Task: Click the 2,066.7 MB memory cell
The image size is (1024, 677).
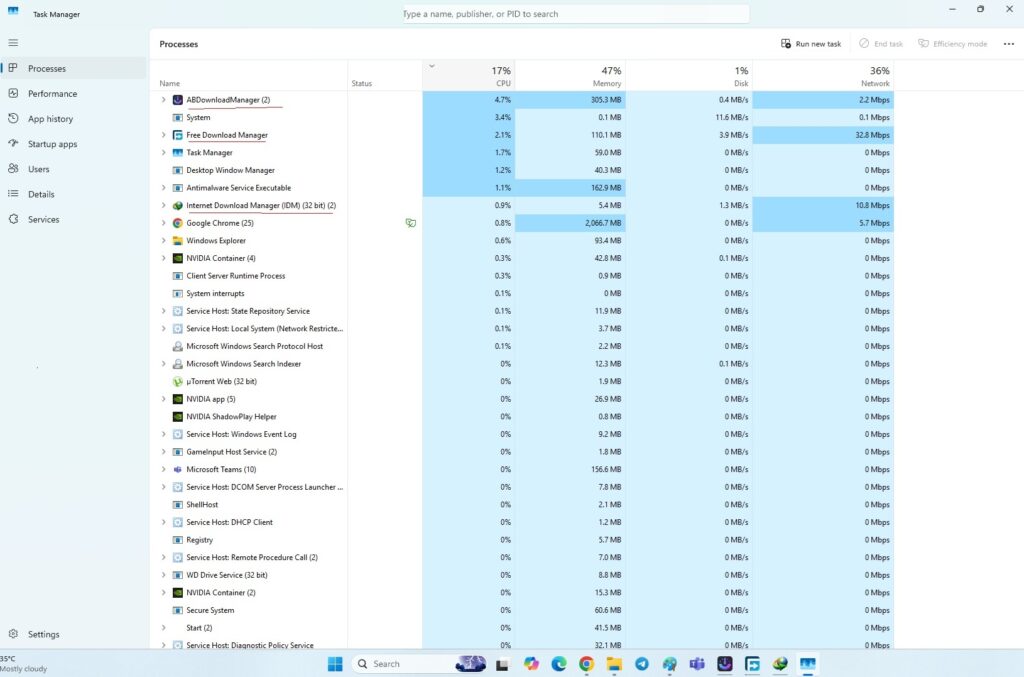Action: [570, 223]
